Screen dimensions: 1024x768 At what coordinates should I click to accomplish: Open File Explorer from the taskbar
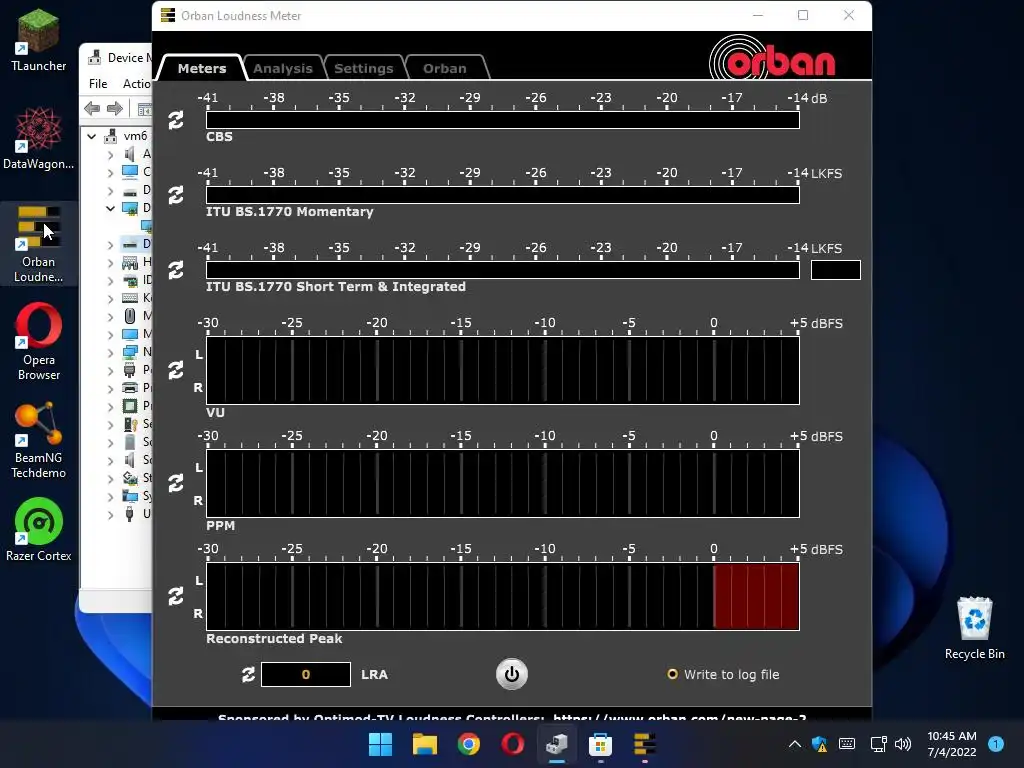pos(424,744)
